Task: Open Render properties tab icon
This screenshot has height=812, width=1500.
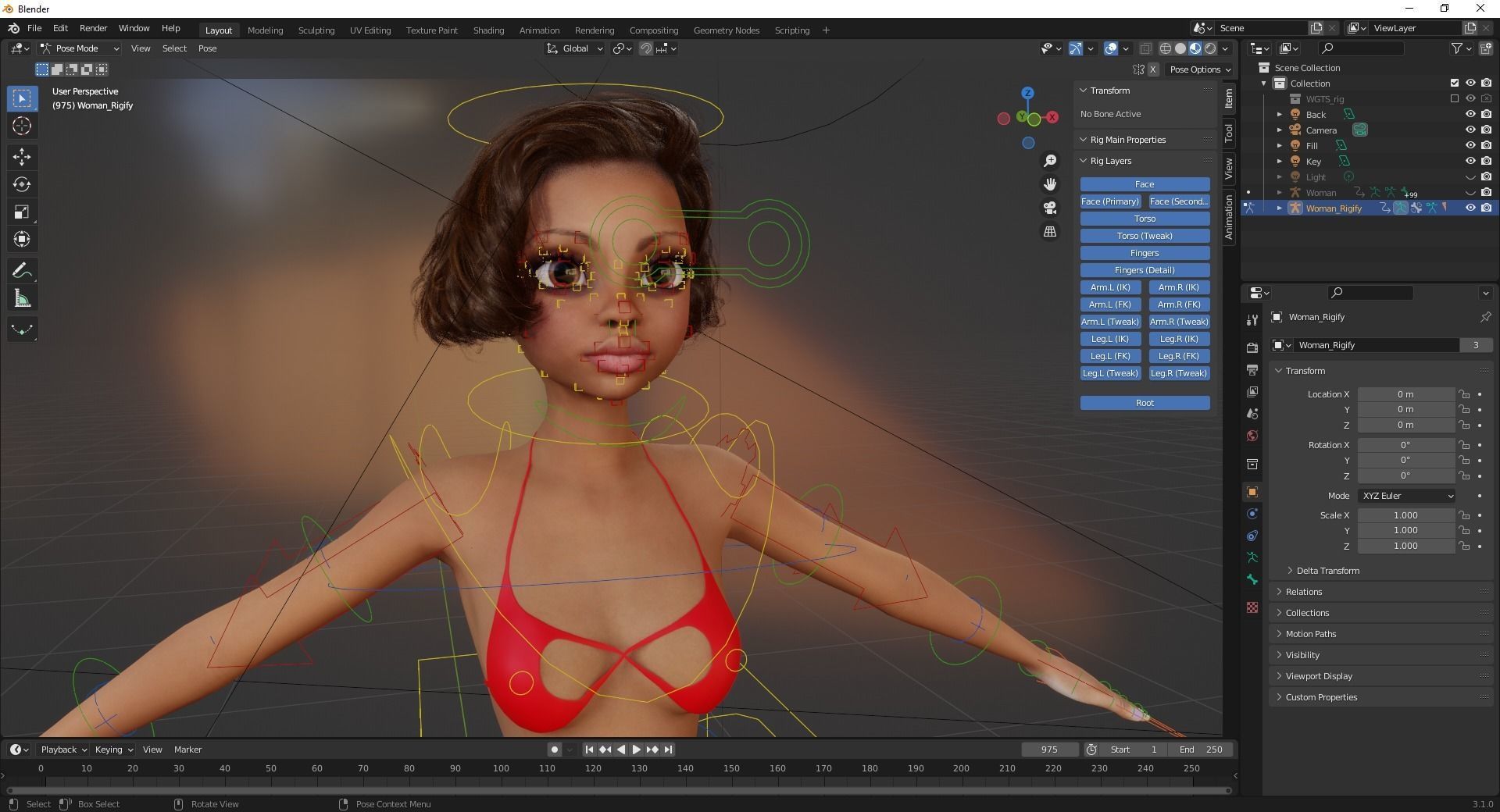Action: click(x=1252, y=347)
